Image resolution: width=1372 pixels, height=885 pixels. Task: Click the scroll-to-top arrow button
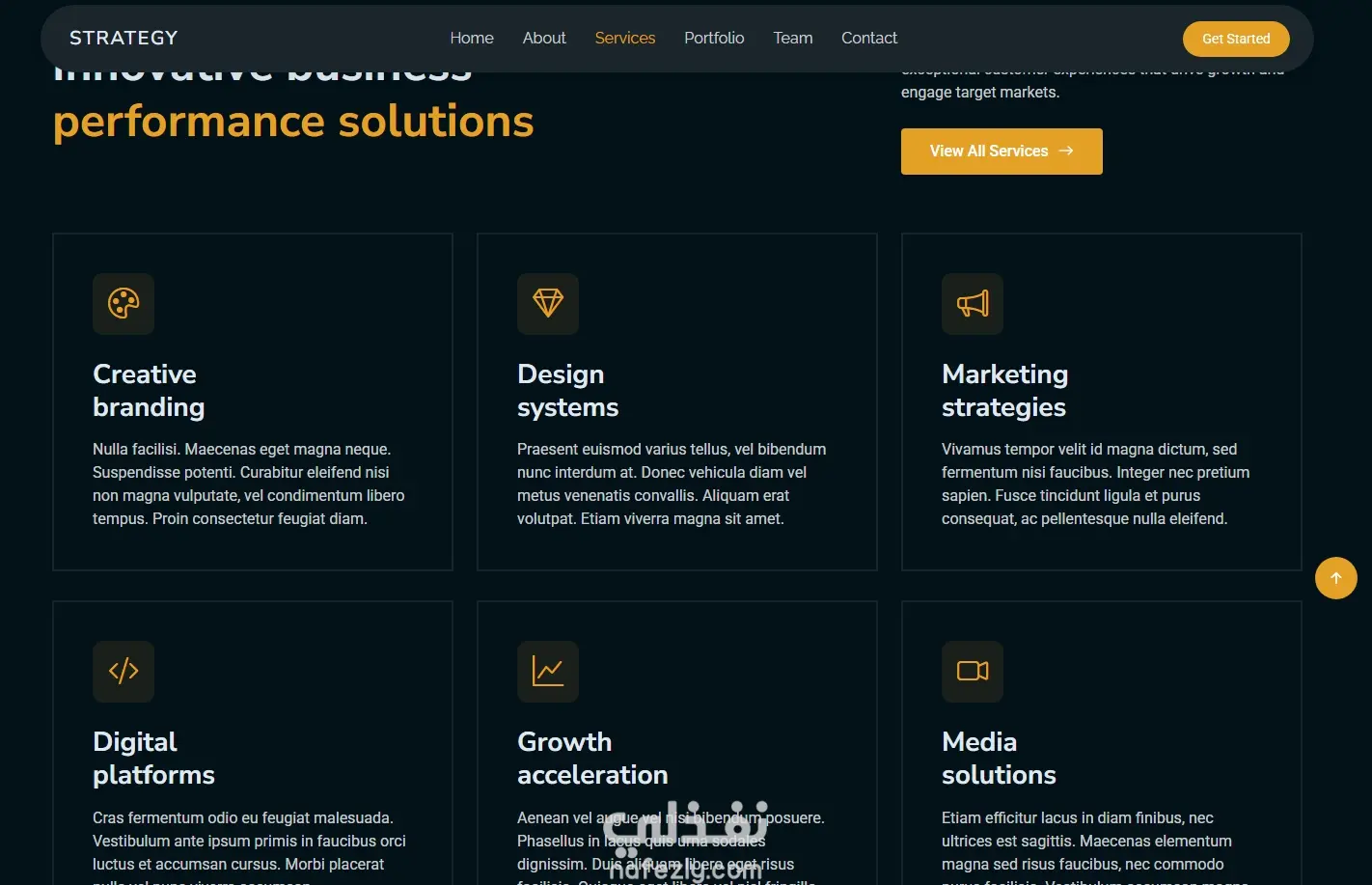tap(1336, 578)
